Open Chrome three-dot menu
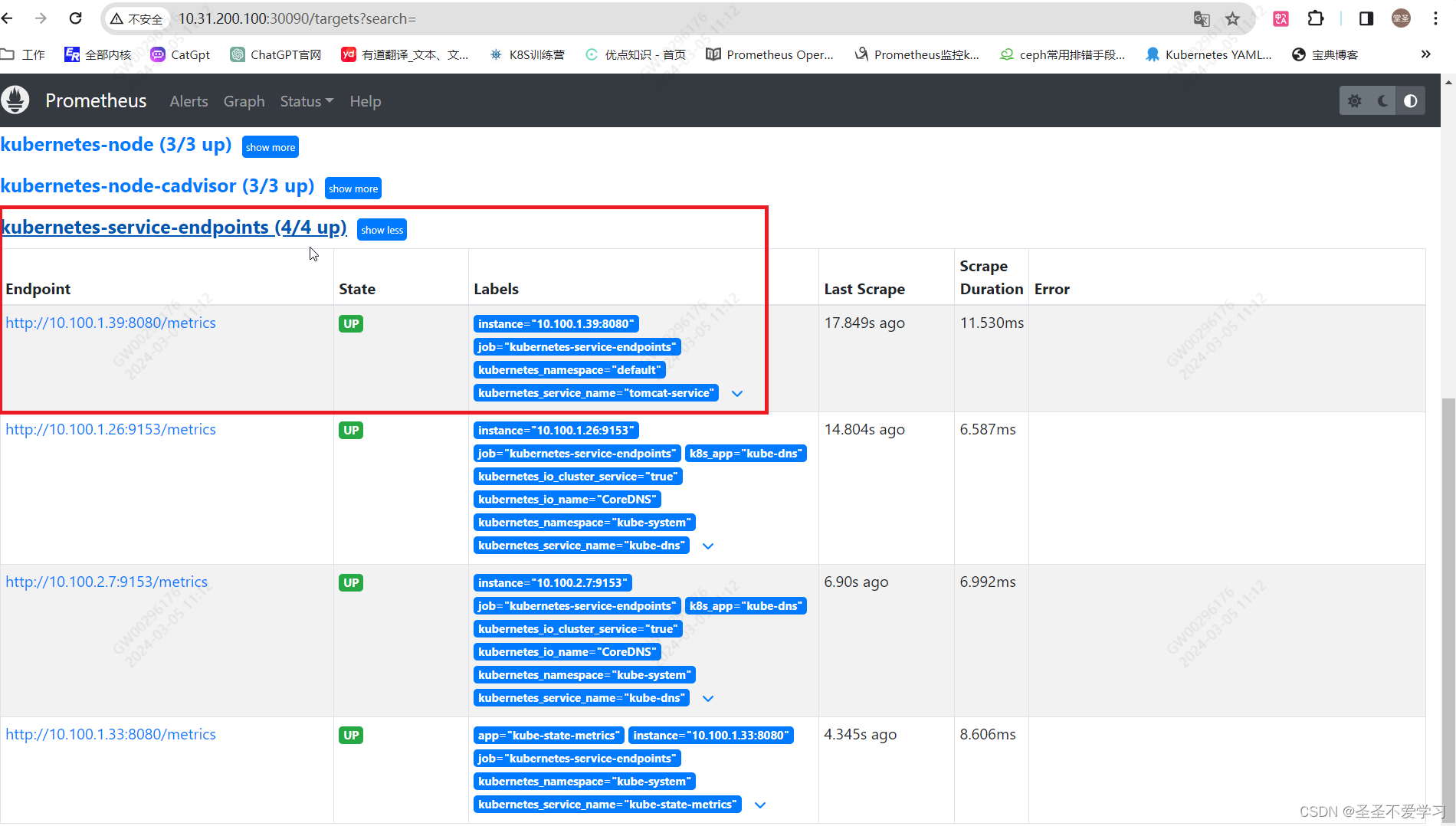 [x=1435, y=18]
